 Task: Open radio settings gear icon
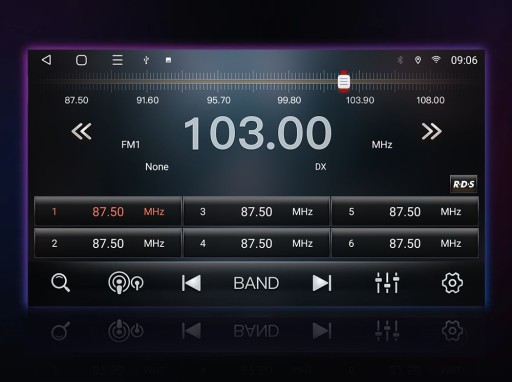click(x=452, y=283)
